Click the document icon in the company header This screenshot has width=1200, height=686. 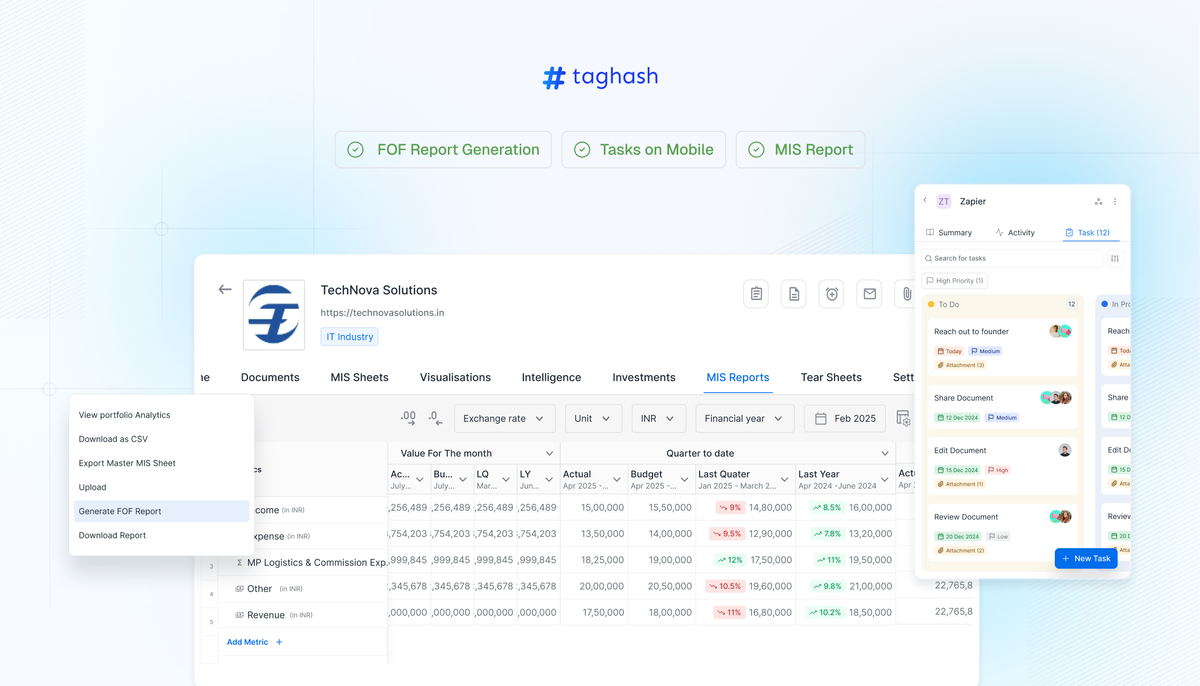coord(793,293)
